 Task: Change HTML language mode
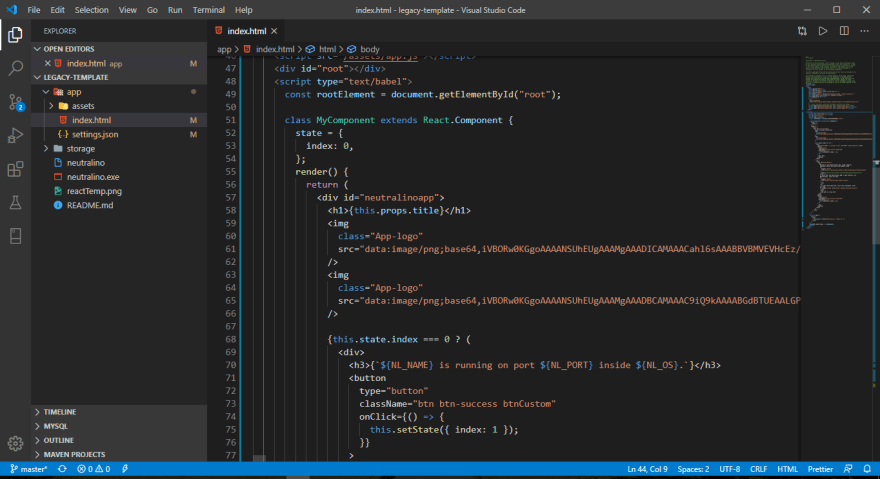pyautogui.click(x=787, y=469)
